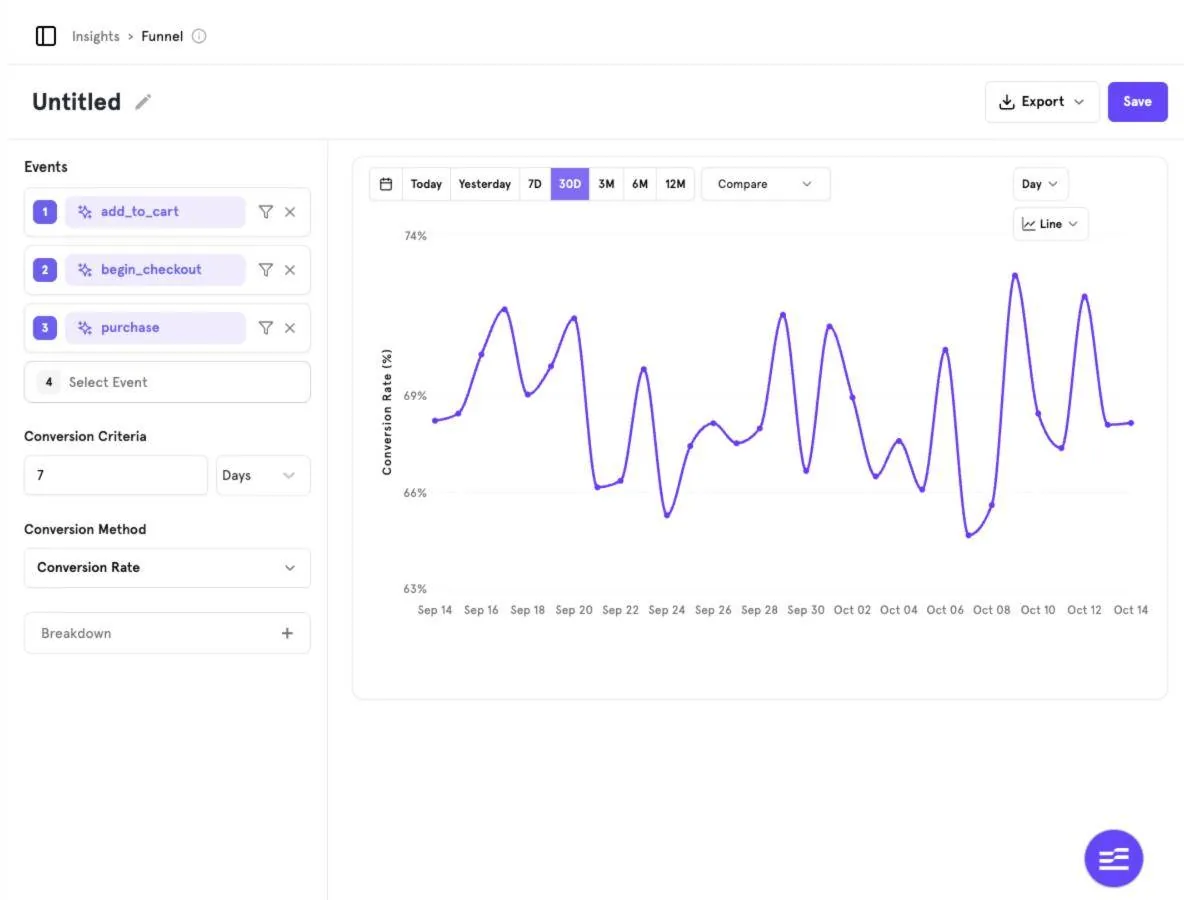This screenshot has height=900, width=1184.
Task: Open the floating purple menu button
Action: click(x=1114, y=858)
